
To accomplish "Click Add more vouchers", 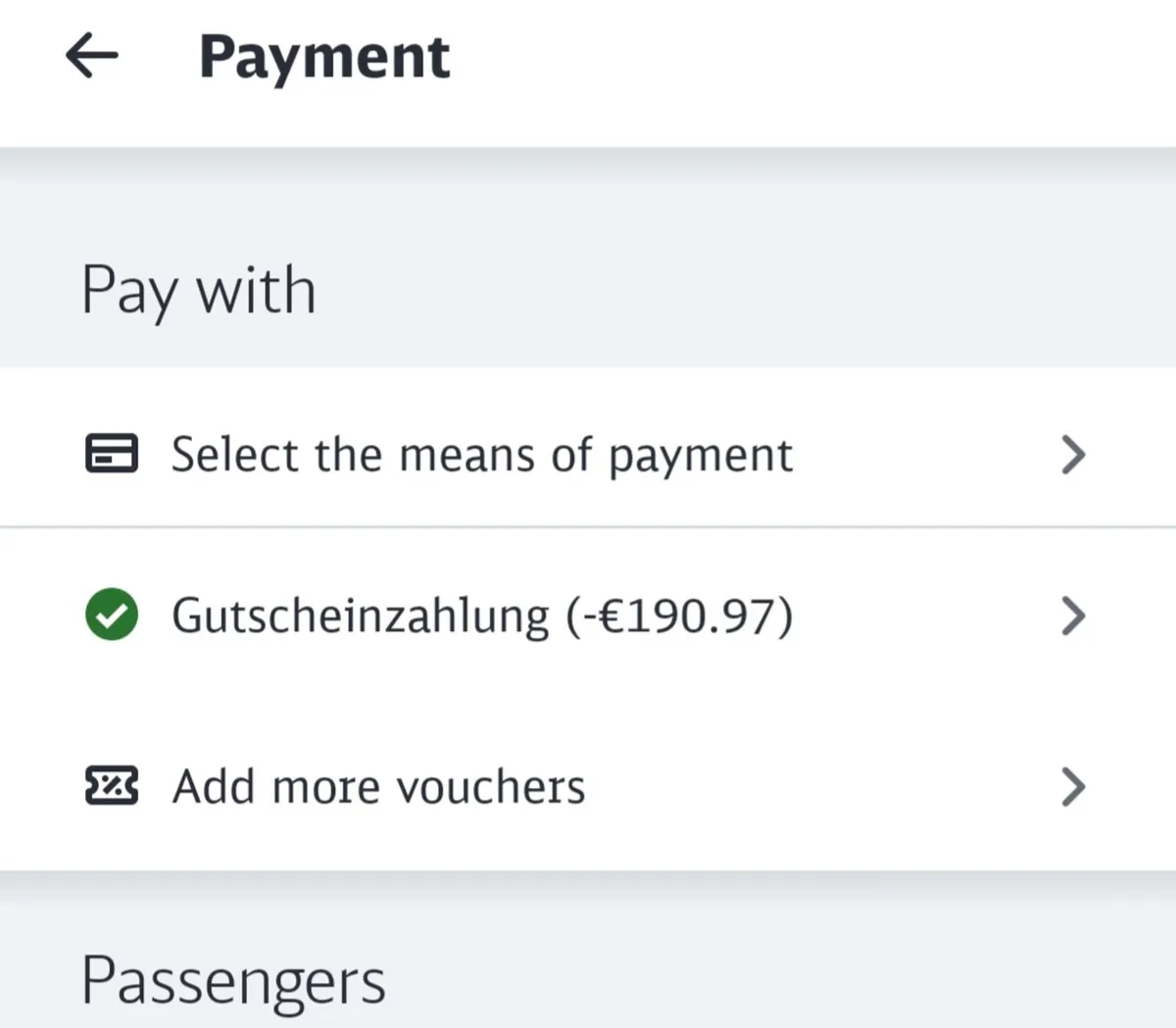I will tap(379, 786).
